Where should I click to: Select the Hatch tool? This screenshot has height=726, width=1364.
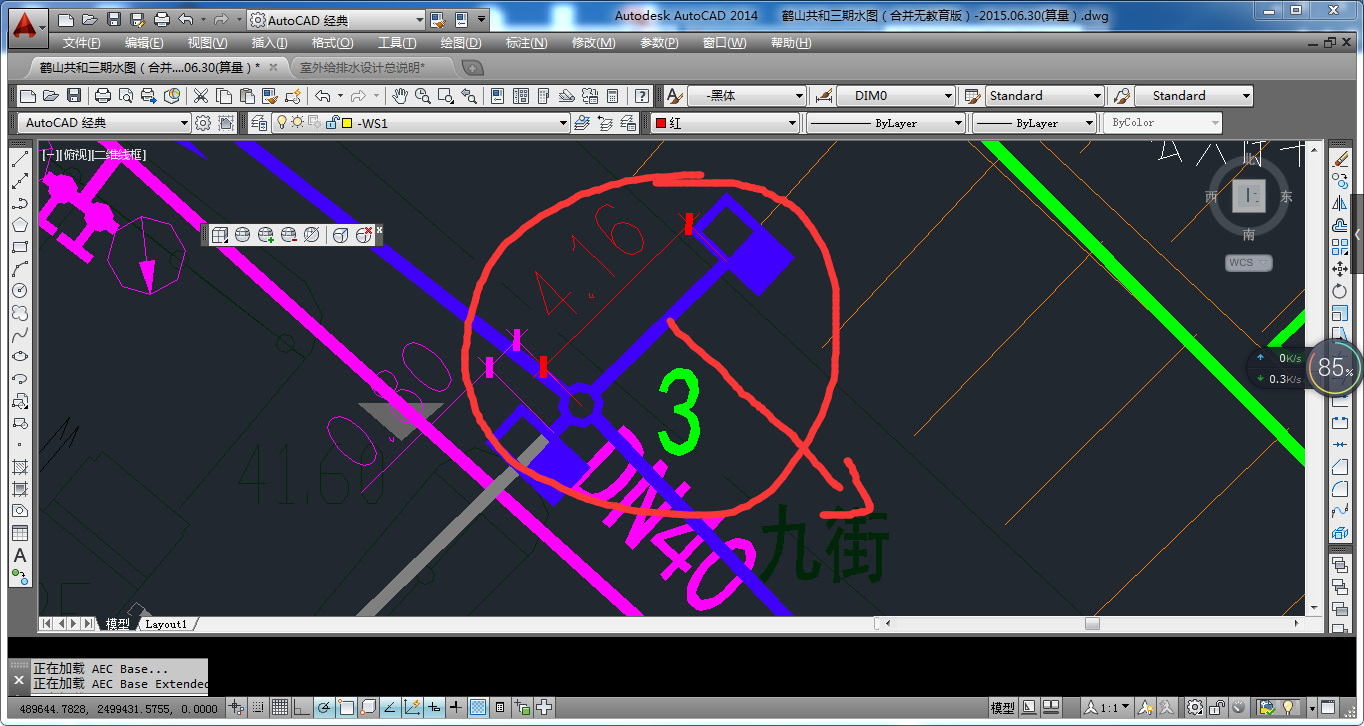click(20, 467)
